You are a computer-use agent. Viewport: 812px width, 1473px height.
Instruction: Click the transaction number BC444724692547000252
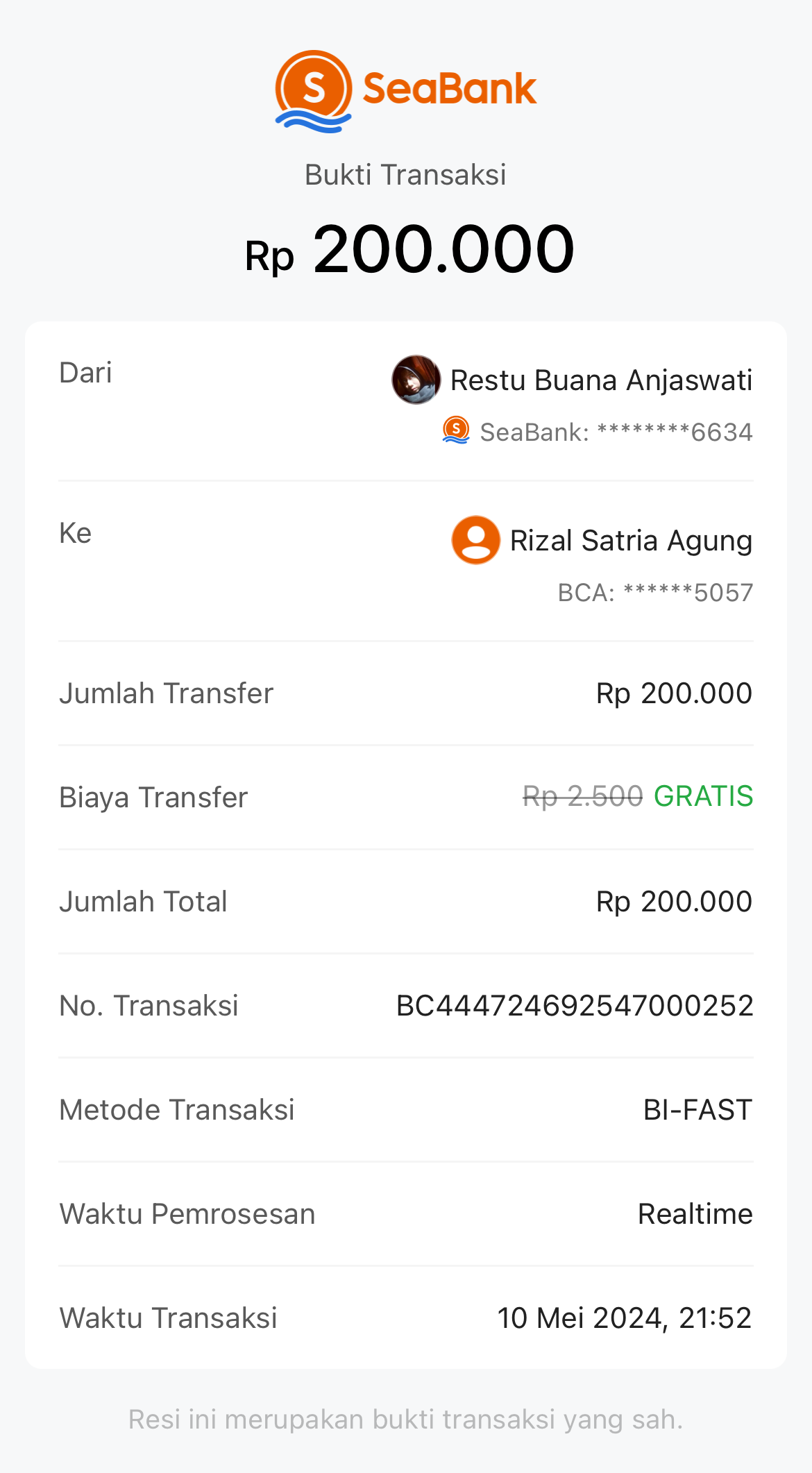pos(574,1006)
